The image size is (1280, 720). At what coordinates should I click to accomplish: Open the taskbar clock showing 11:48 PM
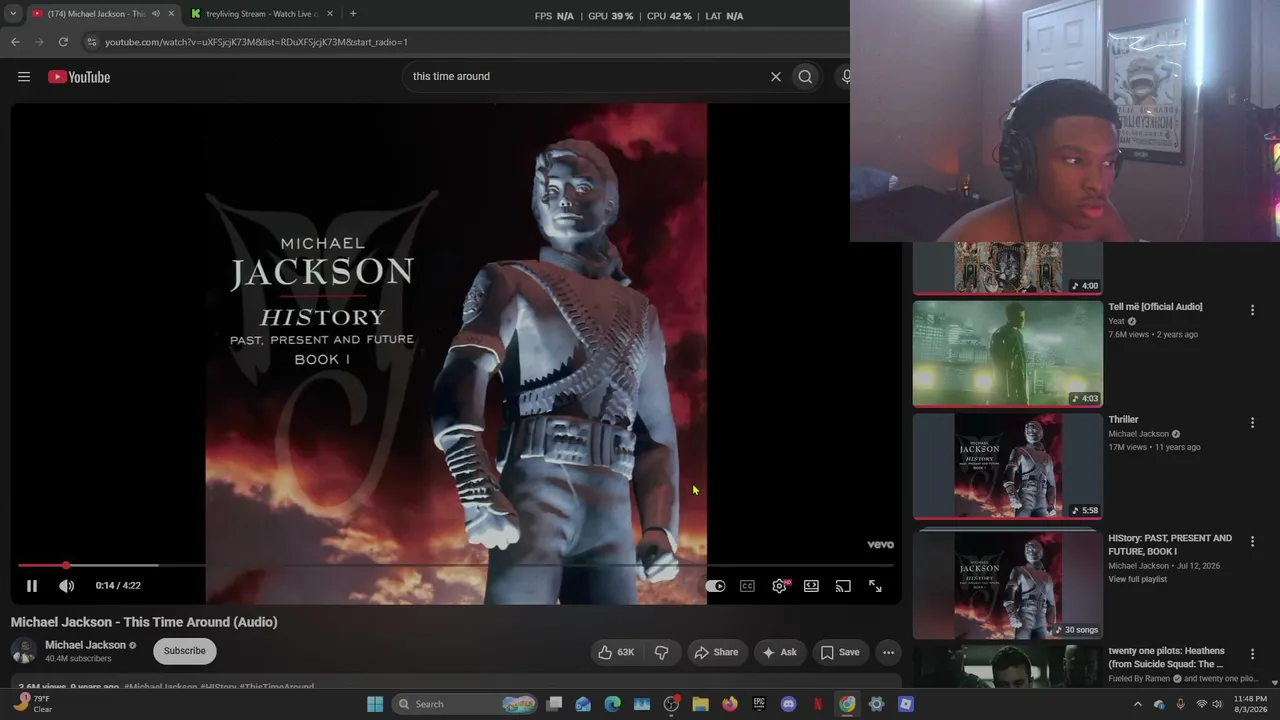pyautogui.click(x=1250, y=704)
